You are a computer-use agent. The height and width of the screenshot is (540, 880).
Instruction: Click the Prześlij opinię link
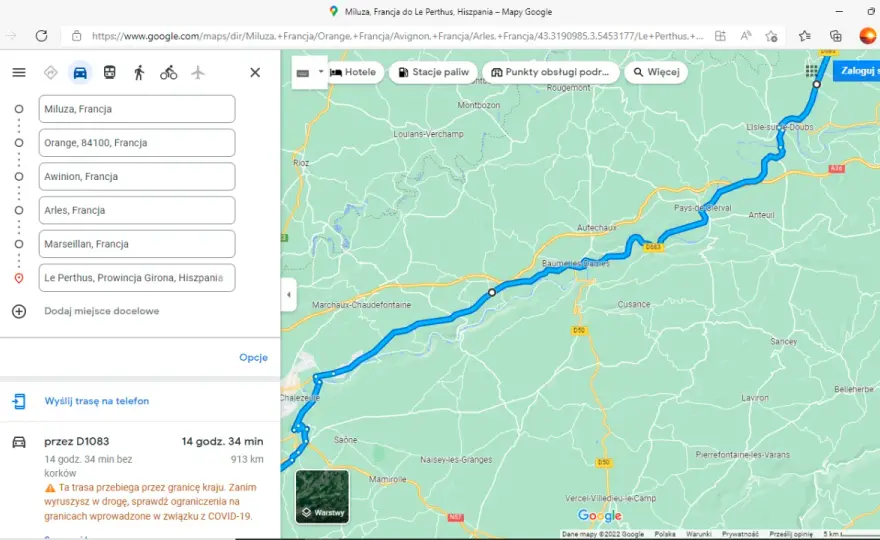point(791,534)
